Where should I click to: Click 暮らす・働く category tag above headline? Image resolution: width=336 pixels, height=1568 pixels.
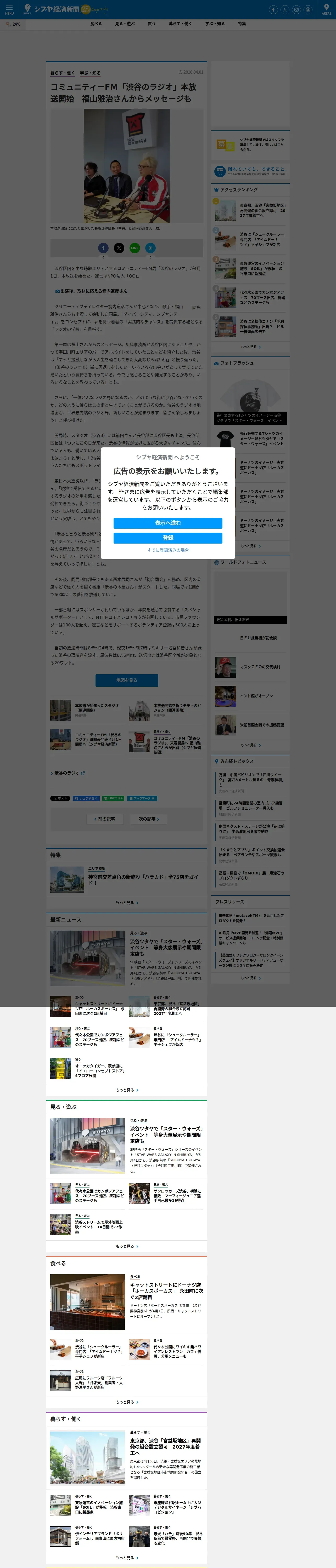click(63, 73)
